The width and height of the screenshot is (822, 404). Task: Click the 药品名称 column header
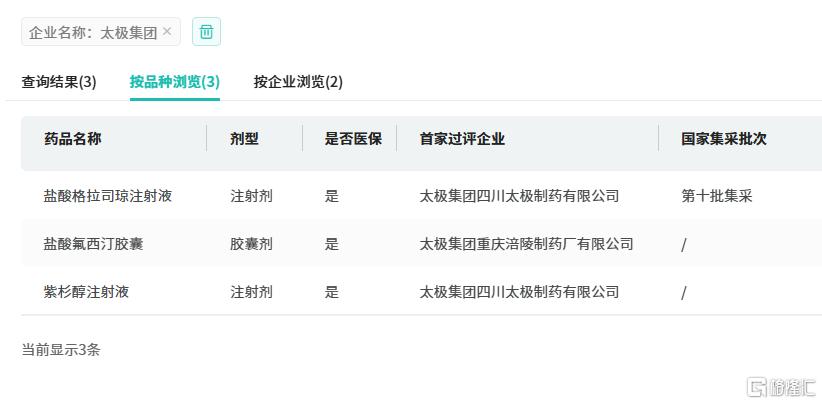coord(73,139)
